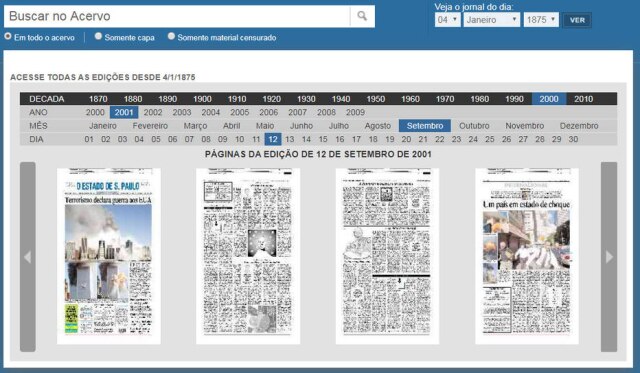Open the O Estado de S. Paulo front page thumbnail
Viewport: 640px width, 373px height.
(x=109, y=256)
